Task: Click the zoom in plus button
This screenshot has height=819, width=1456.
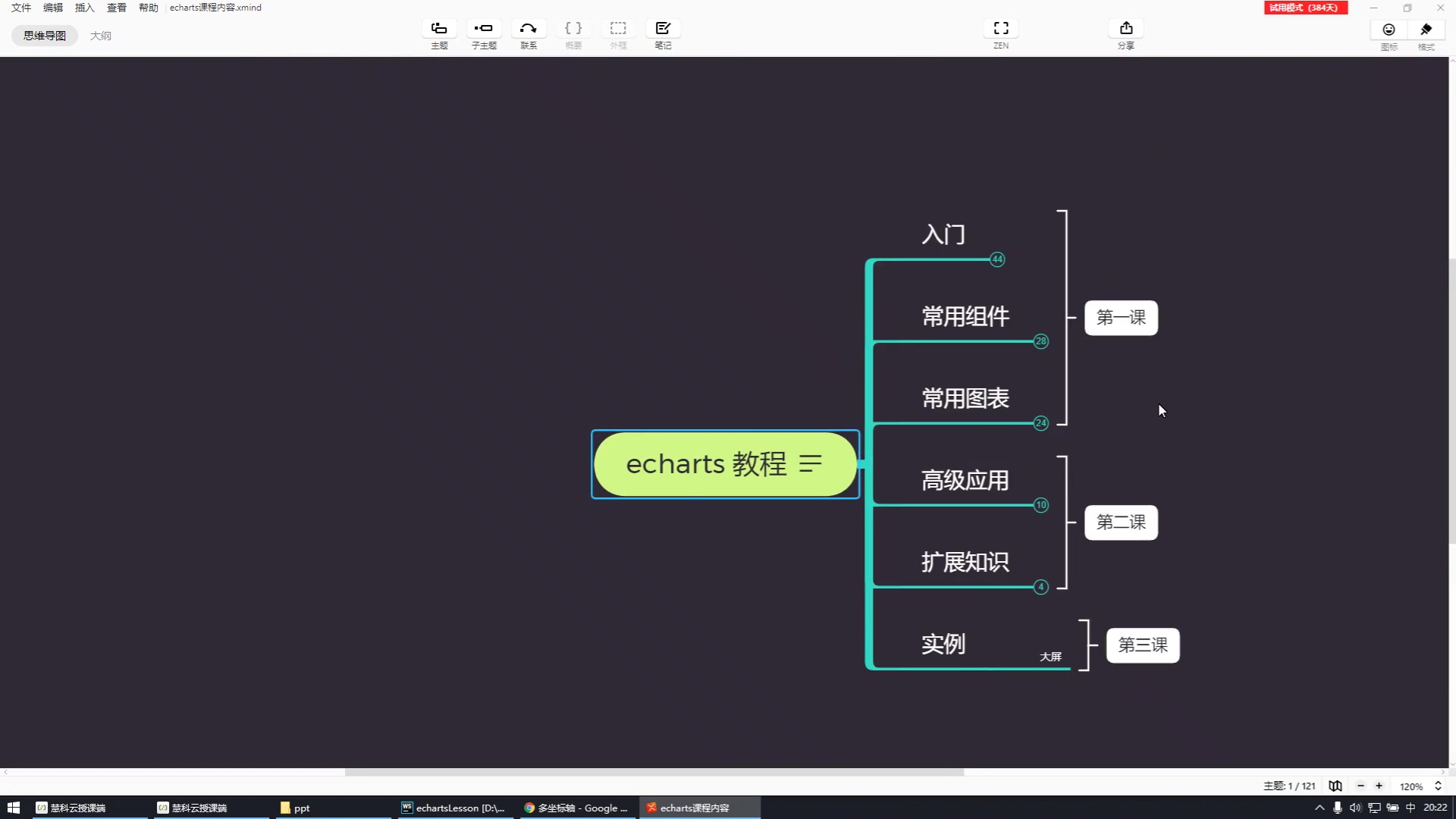Action: click(x=1379, y=786)
